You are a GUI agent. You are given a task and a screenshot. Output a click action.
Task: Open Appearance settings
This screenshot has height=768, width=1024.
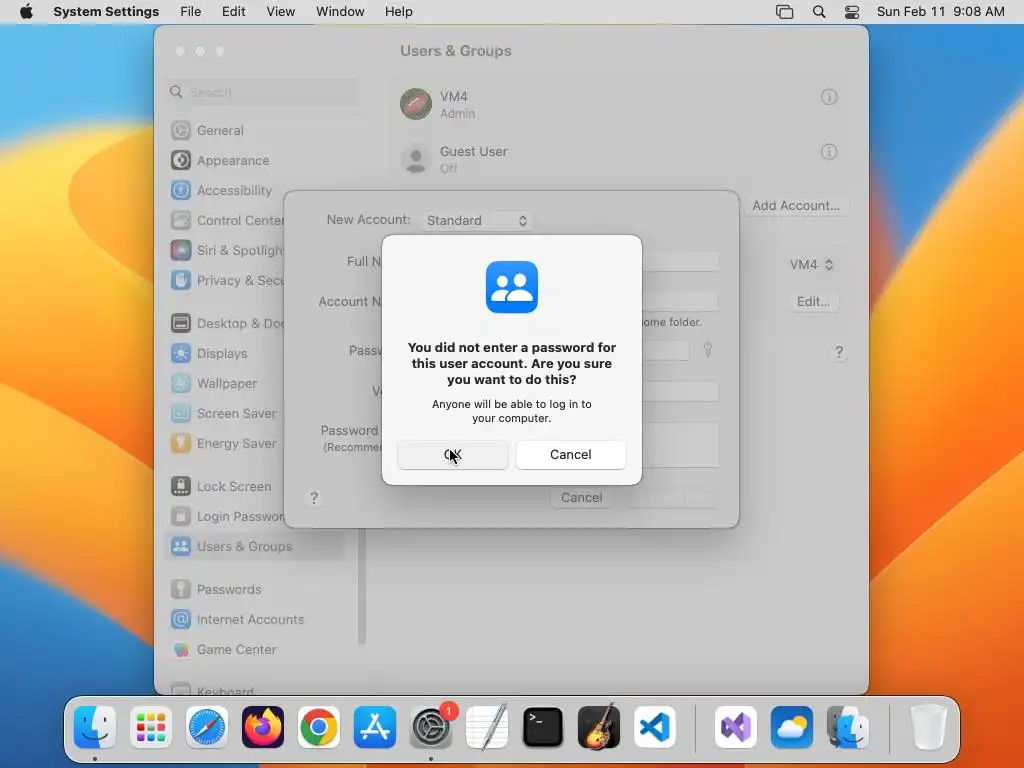(x=255, y=161)
